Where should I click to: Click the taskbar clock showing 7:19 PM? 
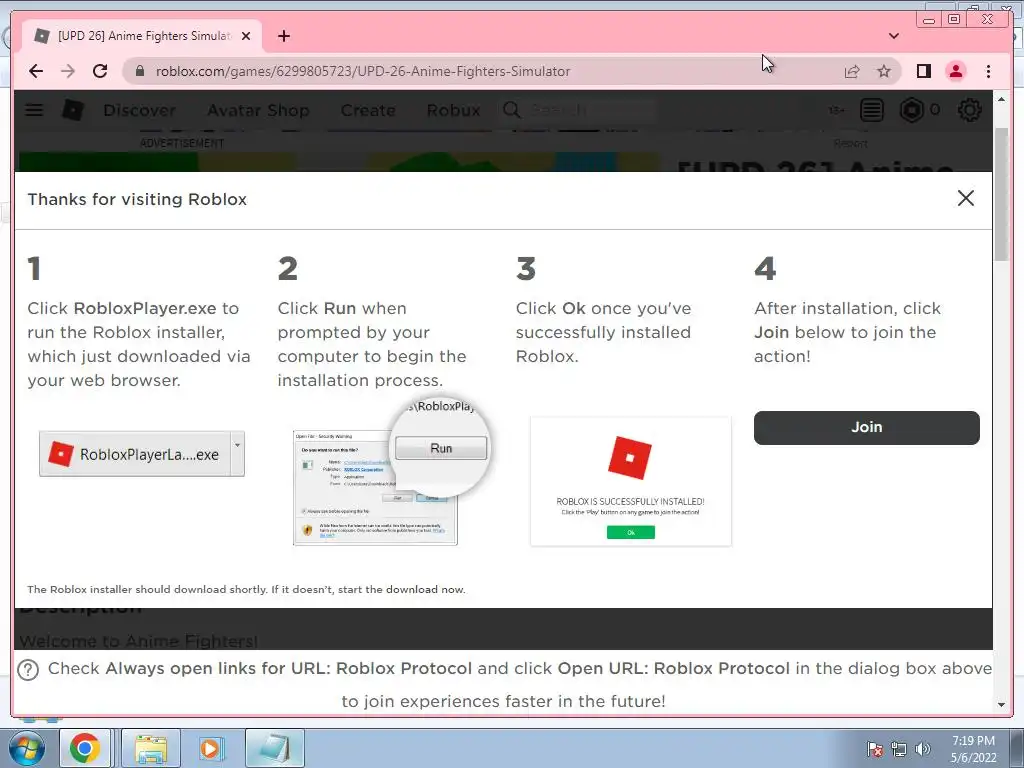coord(973,749)
